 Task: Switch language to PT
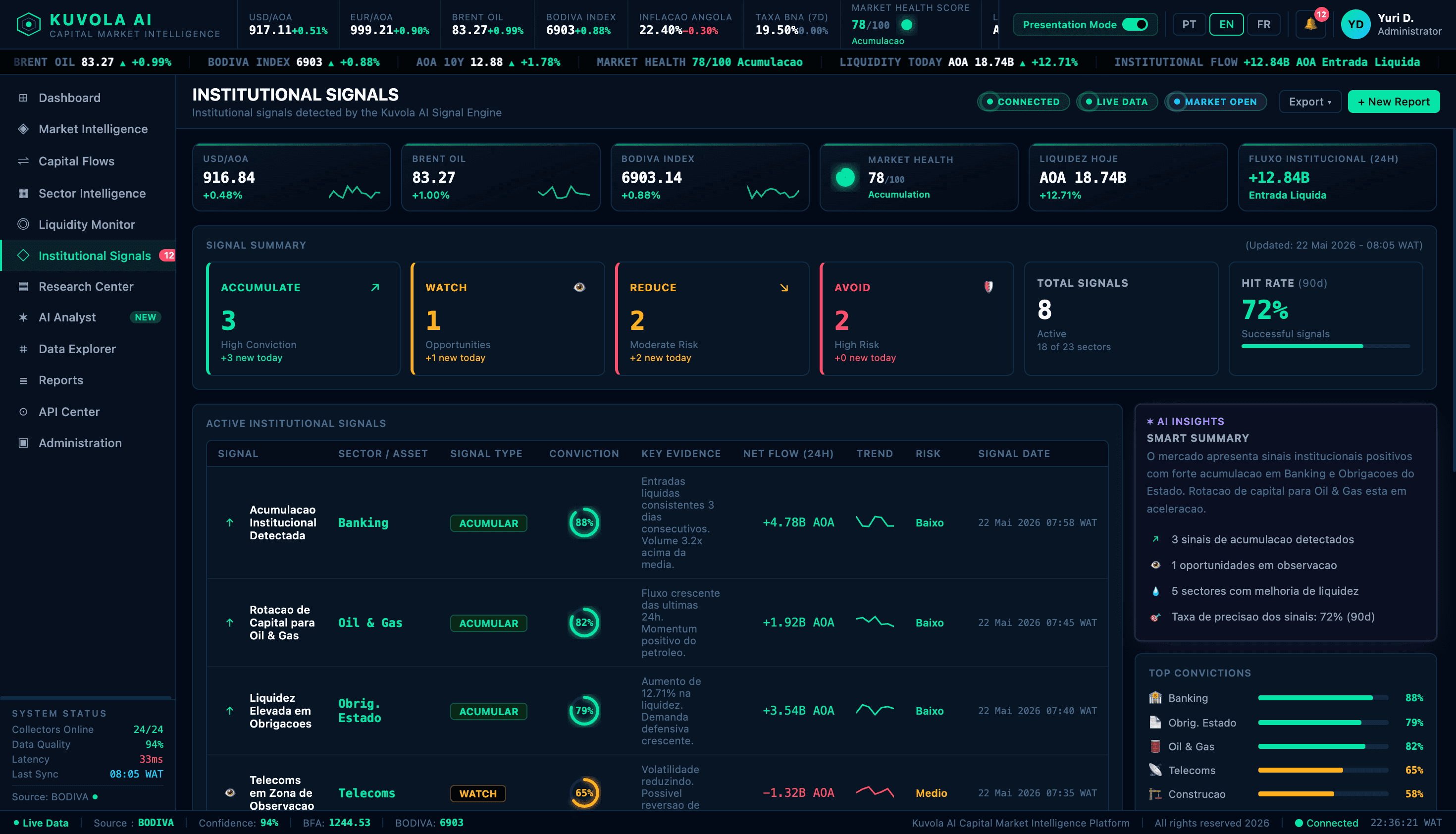coord(1189,25)
